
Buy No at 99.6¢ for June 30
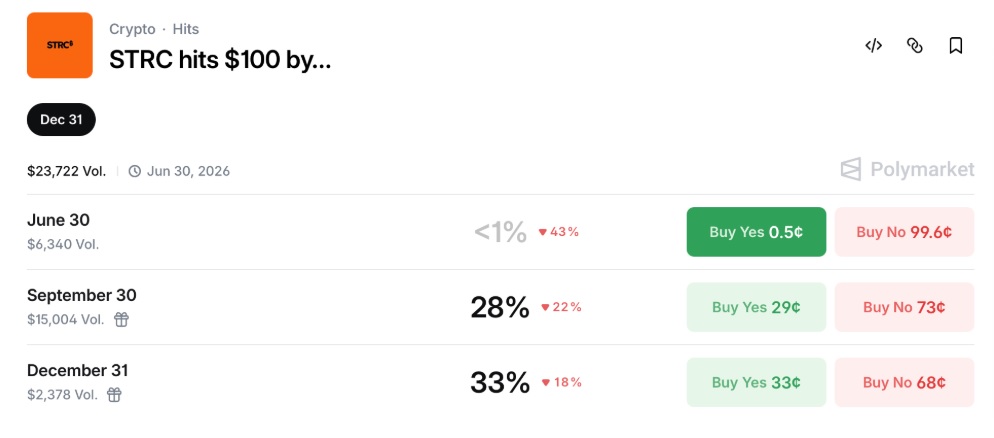[904, 232]
